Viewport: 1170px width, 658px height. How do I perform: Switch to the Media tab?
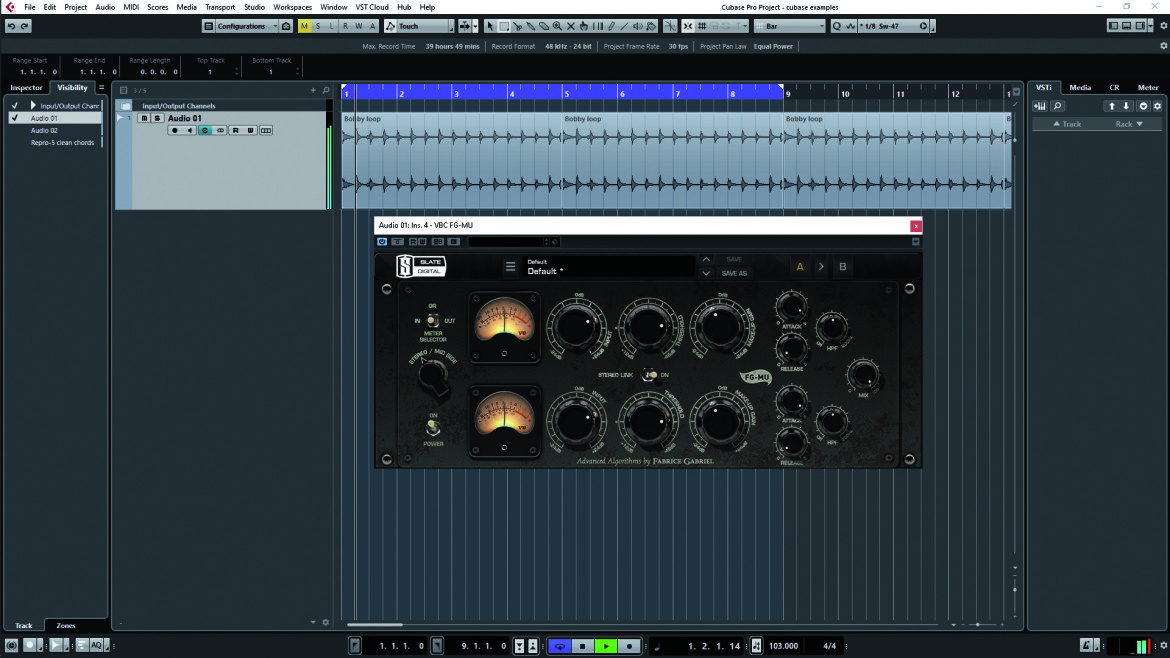[1080, 87]
